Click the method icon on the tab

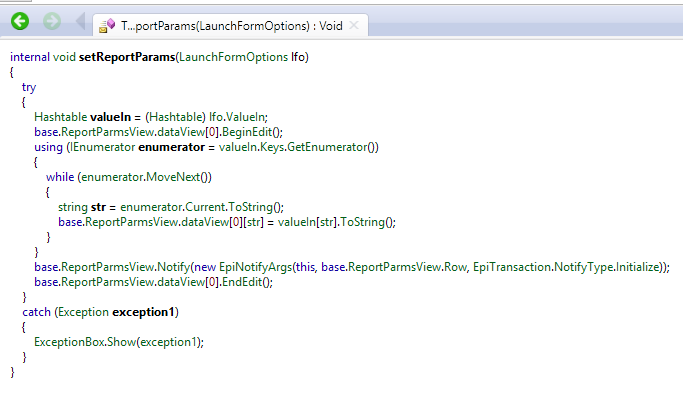click(107, 26)
